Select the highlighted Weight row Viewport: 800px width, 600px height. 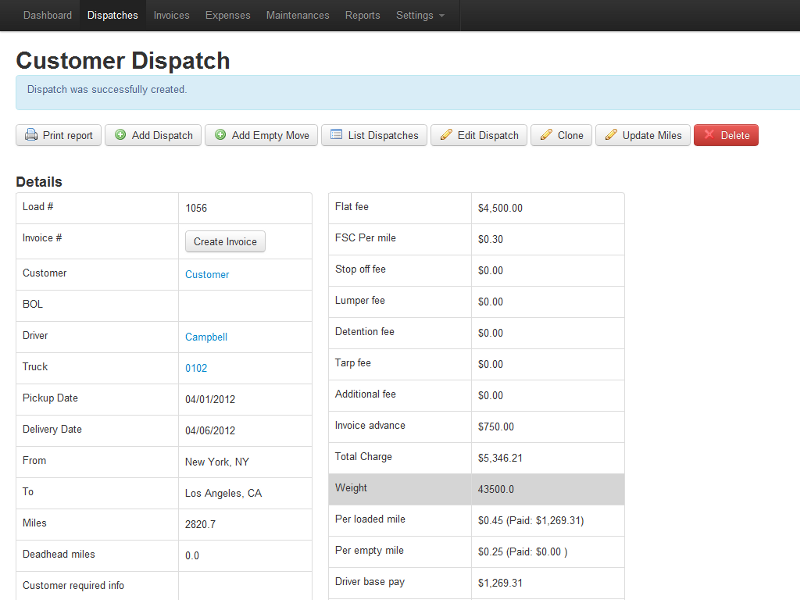476,488
